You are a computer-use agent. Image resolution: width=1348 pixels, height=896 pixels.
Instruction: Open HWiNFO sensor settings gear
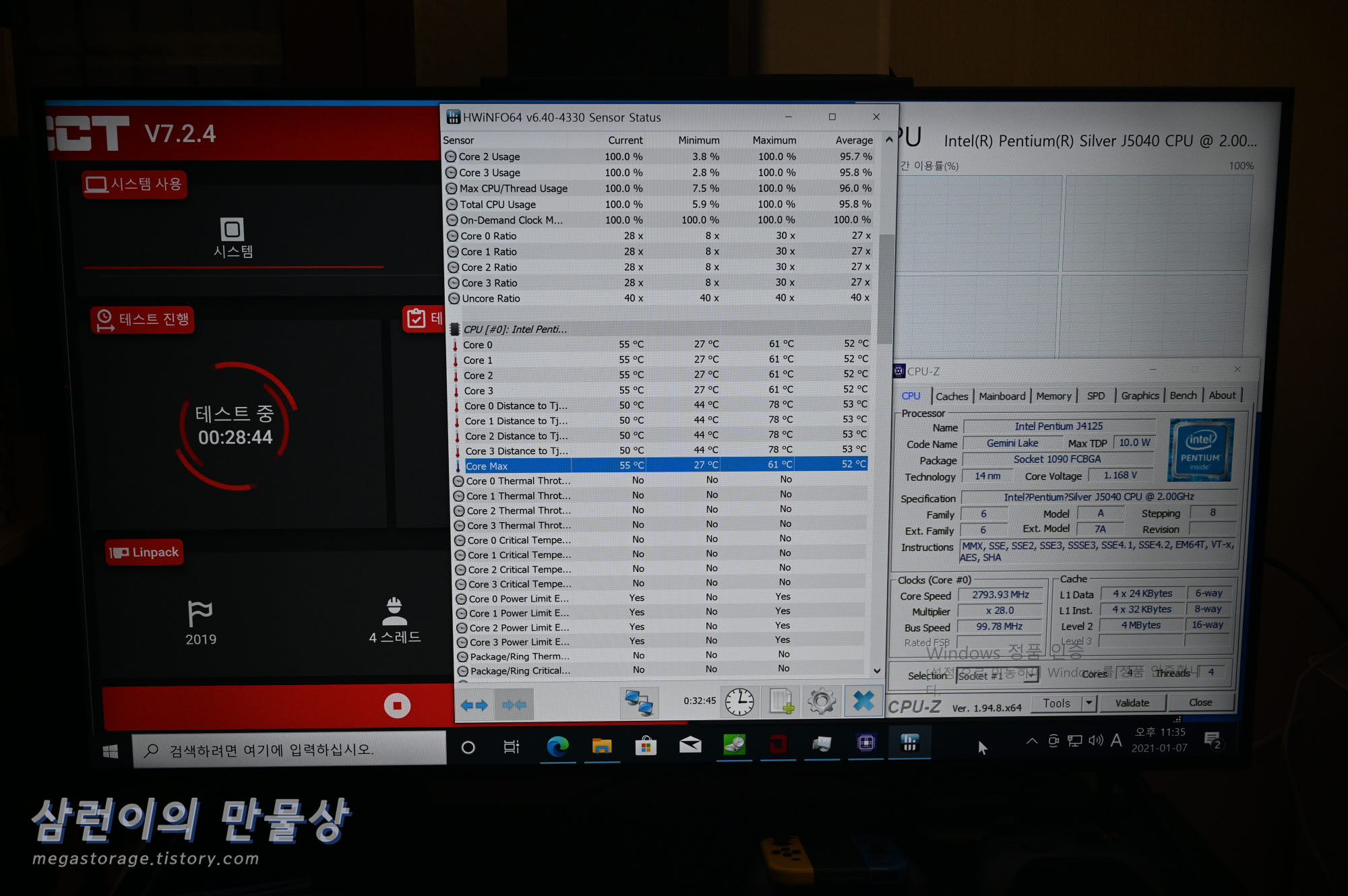(822, 702)
